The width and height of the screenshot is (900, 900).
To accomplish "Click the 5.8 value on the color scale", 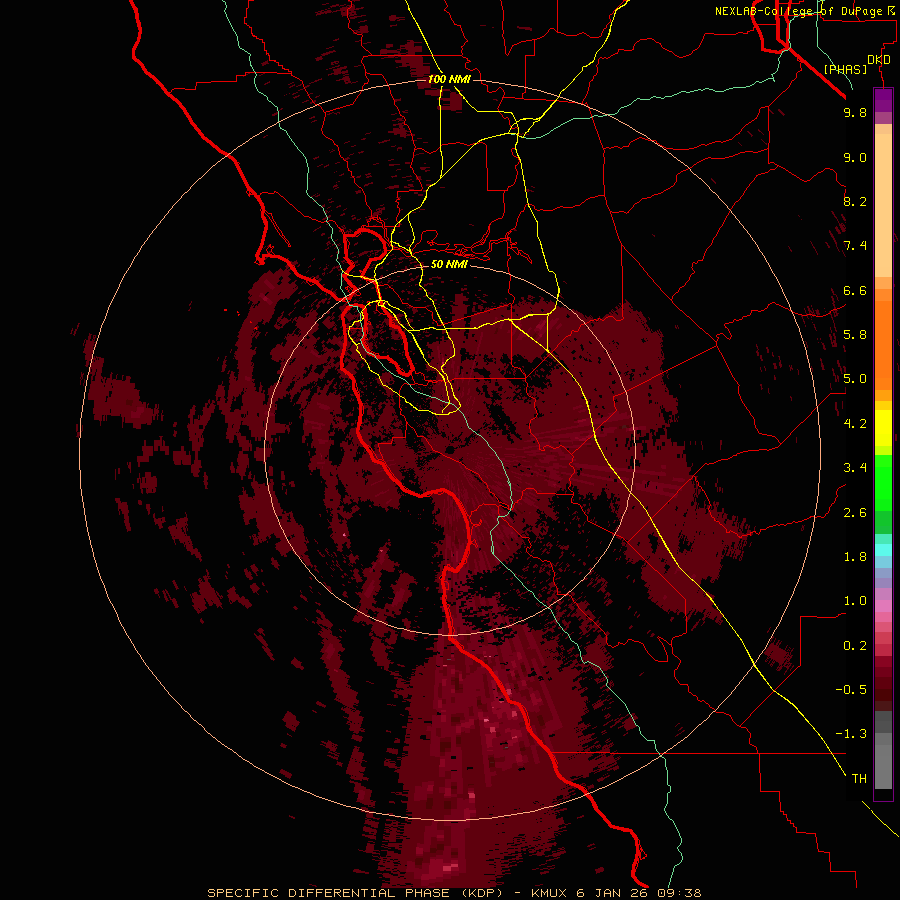I will [855, 335].
